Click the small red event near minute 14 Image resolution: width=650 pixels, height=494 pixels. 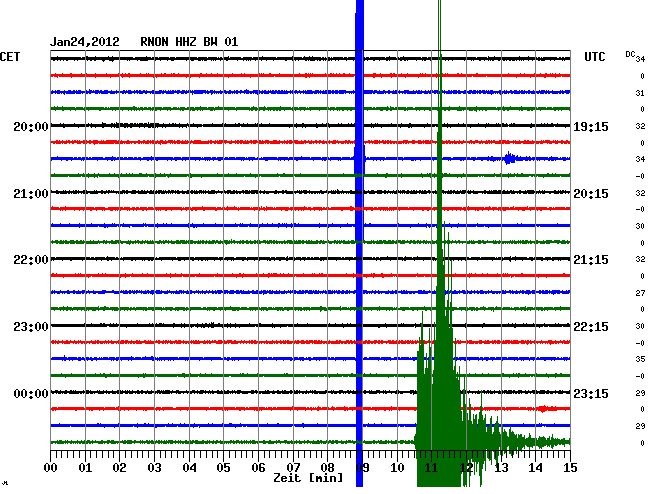coord(543,409)
